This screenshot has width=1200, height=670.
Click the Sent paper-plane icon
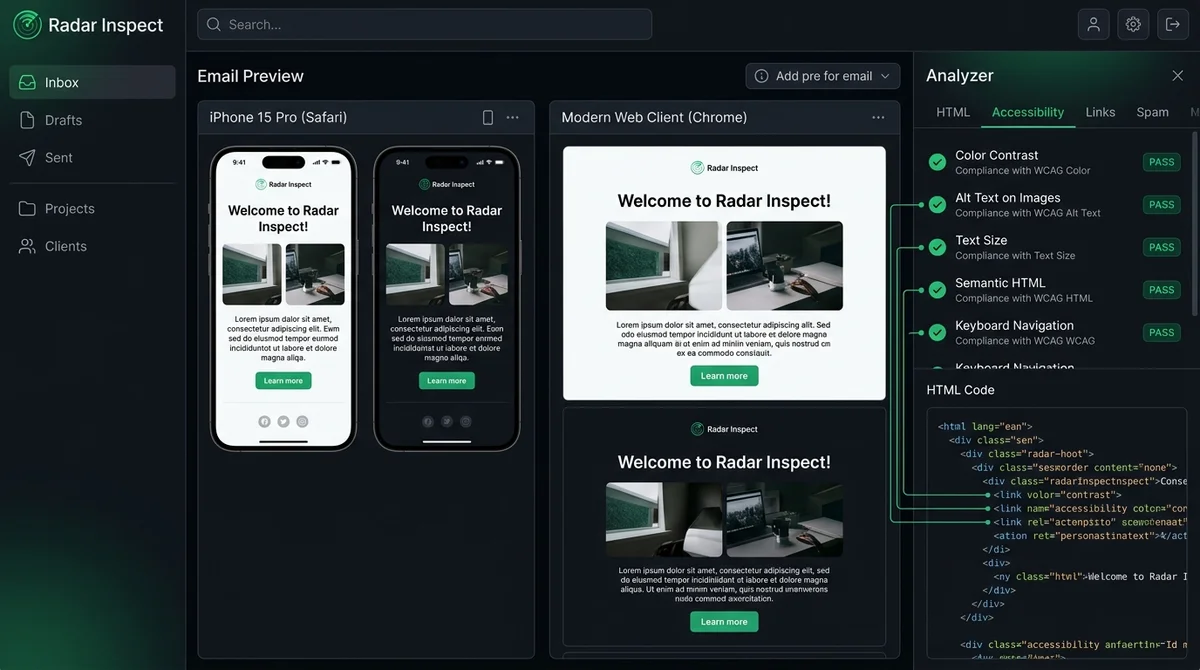click(27, 157)
